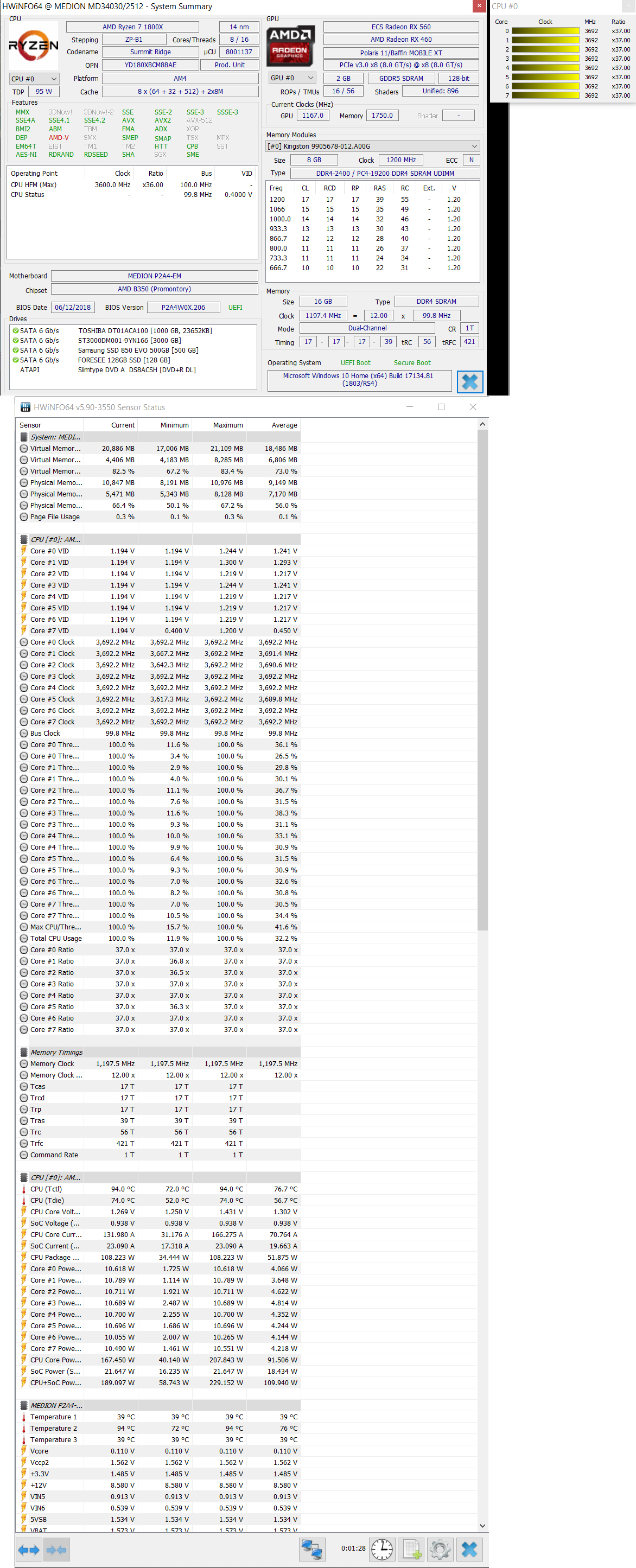
Task: Open the remote network monitors icon
Action: click(312, 1548)
